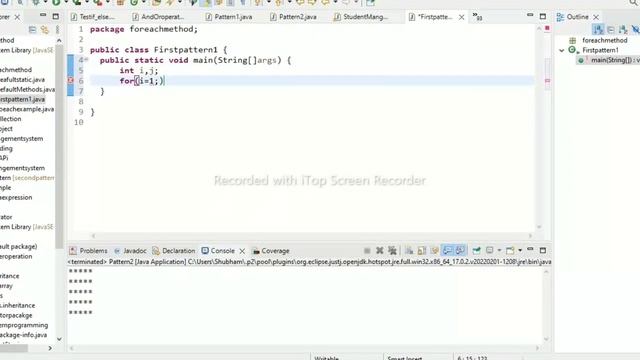640x360 pixels.
Task: Toggle Sort in the Outline toolbar
Action: click(x=598, y=29)
